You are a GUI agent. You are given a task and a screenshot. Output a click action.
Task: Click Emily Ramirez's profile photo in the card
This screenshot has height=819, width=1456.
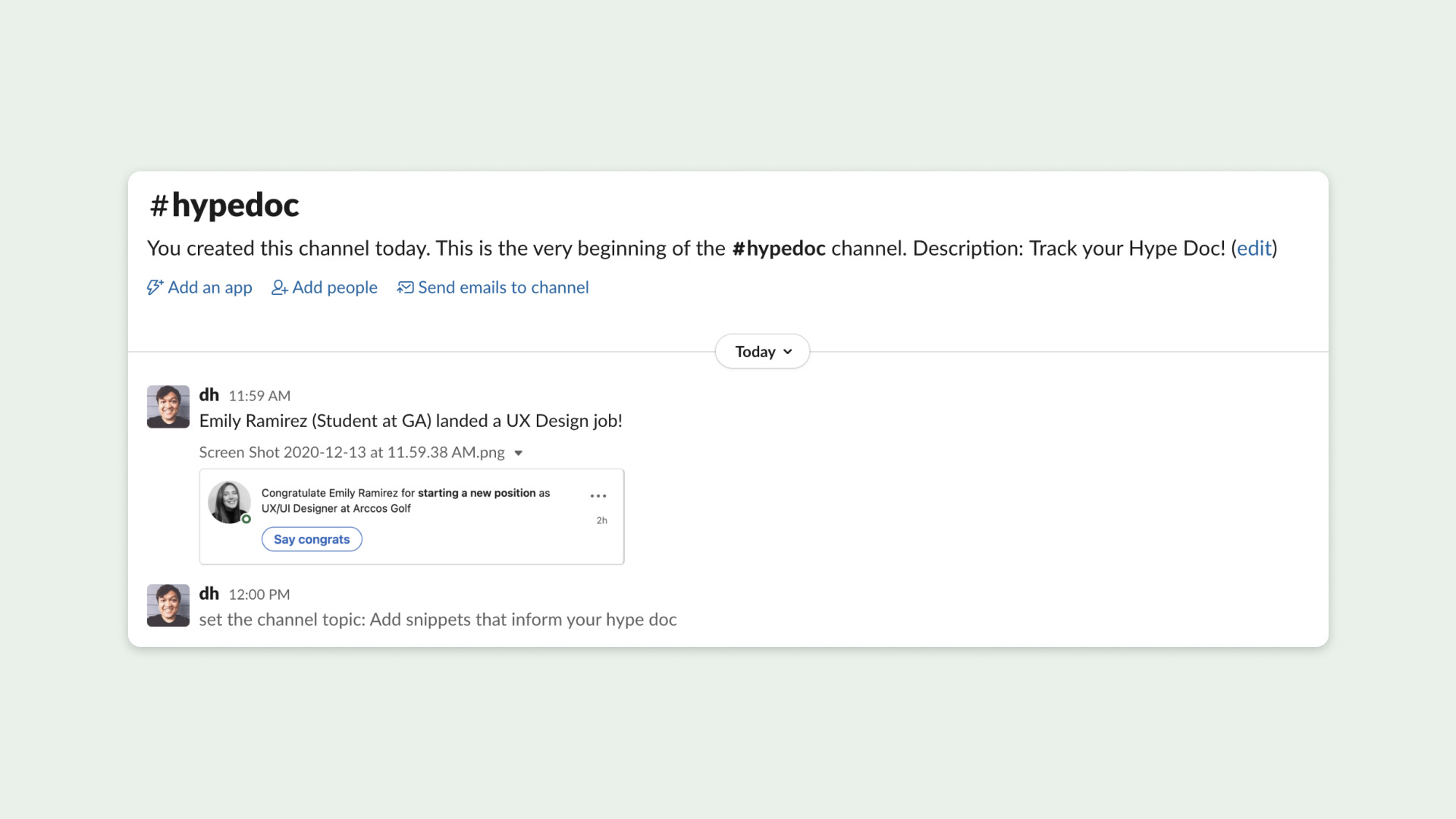[229, 501]
